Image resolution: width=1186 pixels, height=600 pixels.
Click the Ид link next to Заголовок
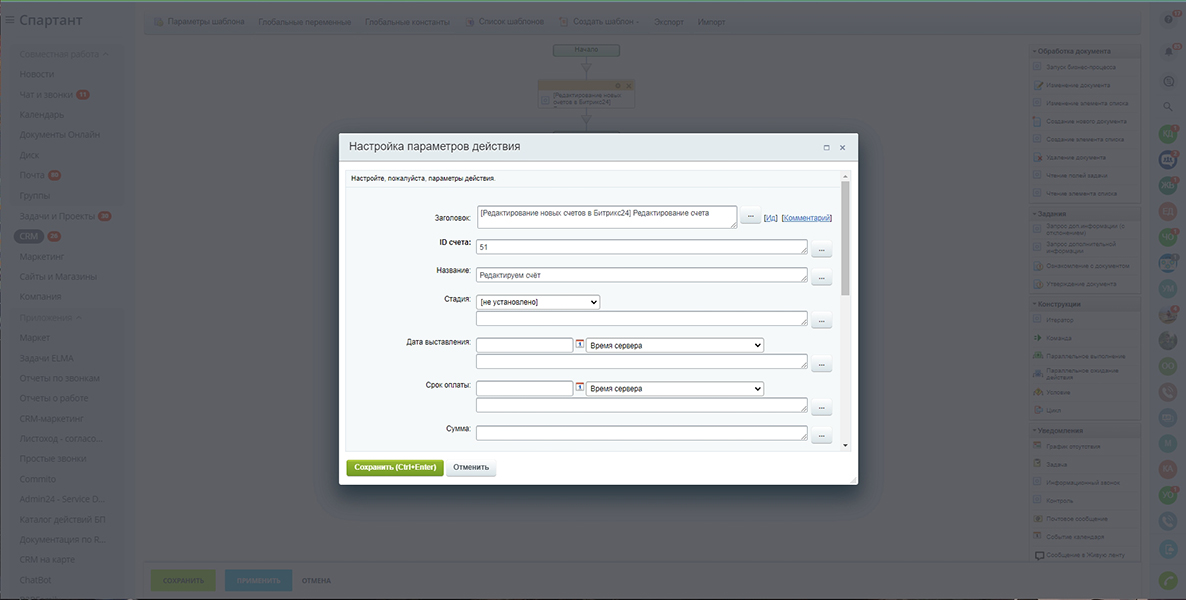tap(770, 217)
